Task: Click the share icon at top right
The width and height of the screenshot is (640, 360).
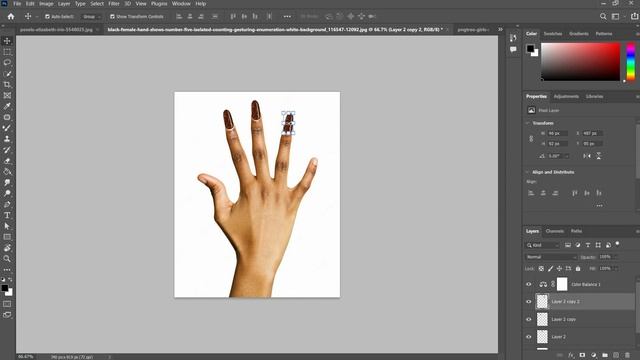Action: pos(634,16)
